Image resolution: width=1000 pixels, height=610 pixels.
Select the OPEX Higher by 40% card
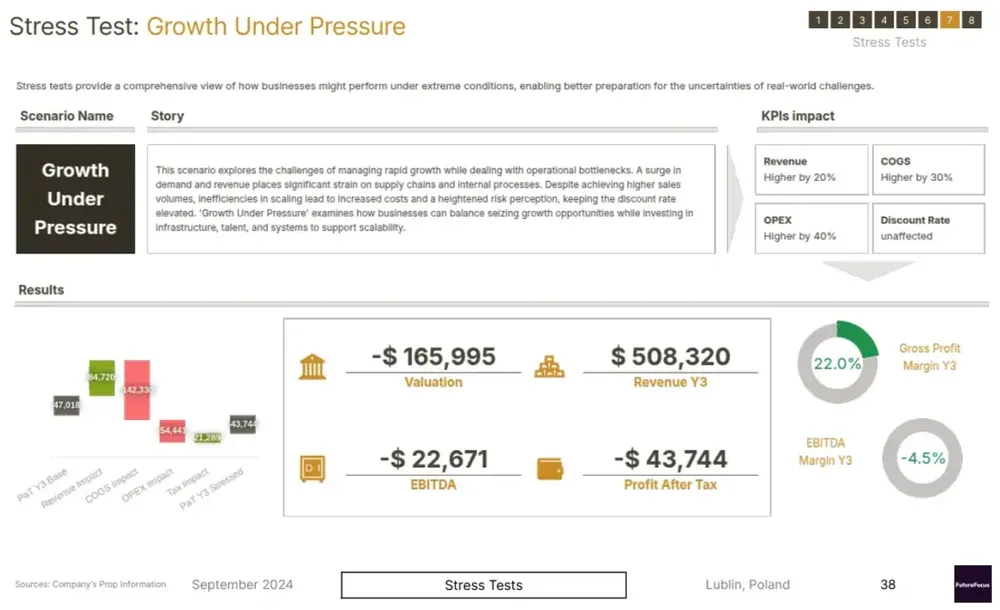811,228
